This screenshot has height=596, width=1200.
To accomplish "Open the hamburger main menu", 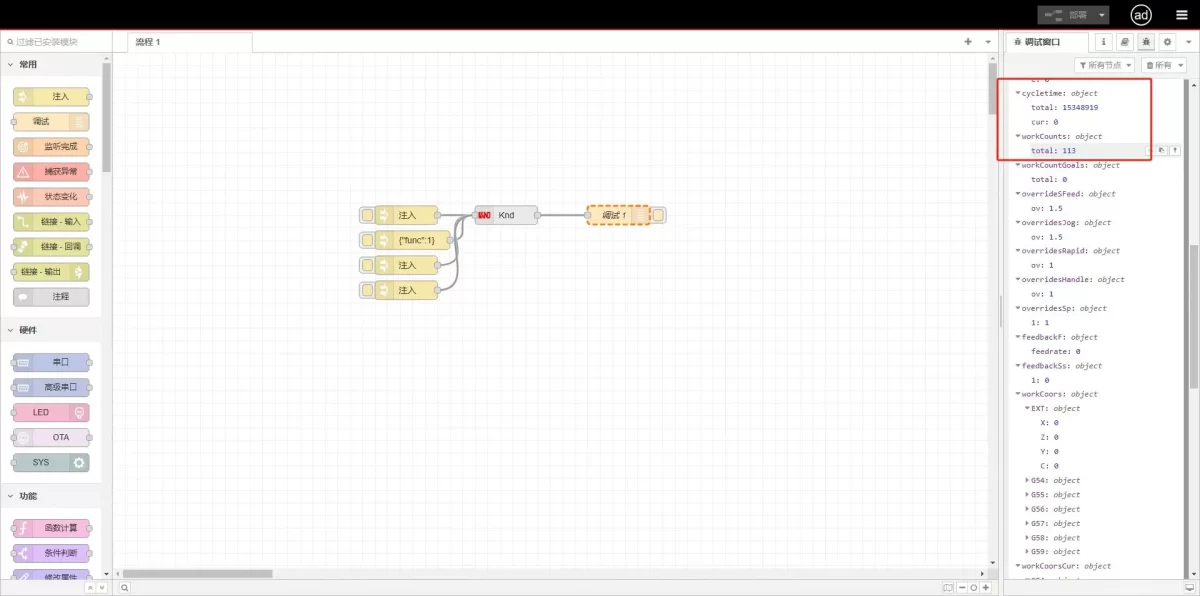I will 1183,15.
